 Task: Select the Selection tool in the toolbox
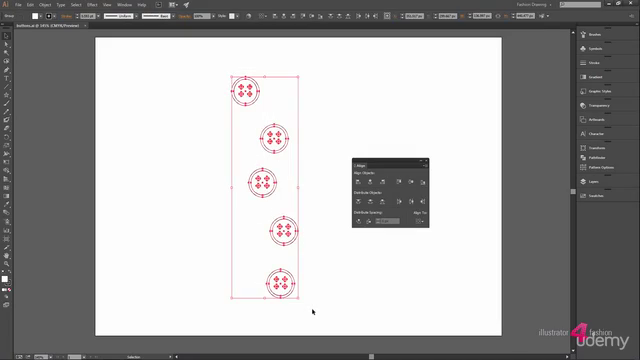click(x=6, y=36)
